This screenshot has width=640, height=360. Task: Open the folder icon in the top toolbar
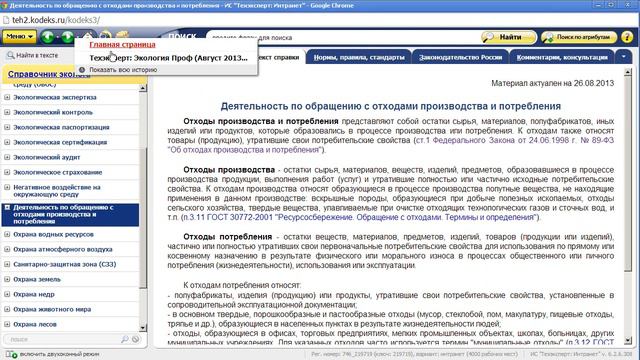(122, 34)
